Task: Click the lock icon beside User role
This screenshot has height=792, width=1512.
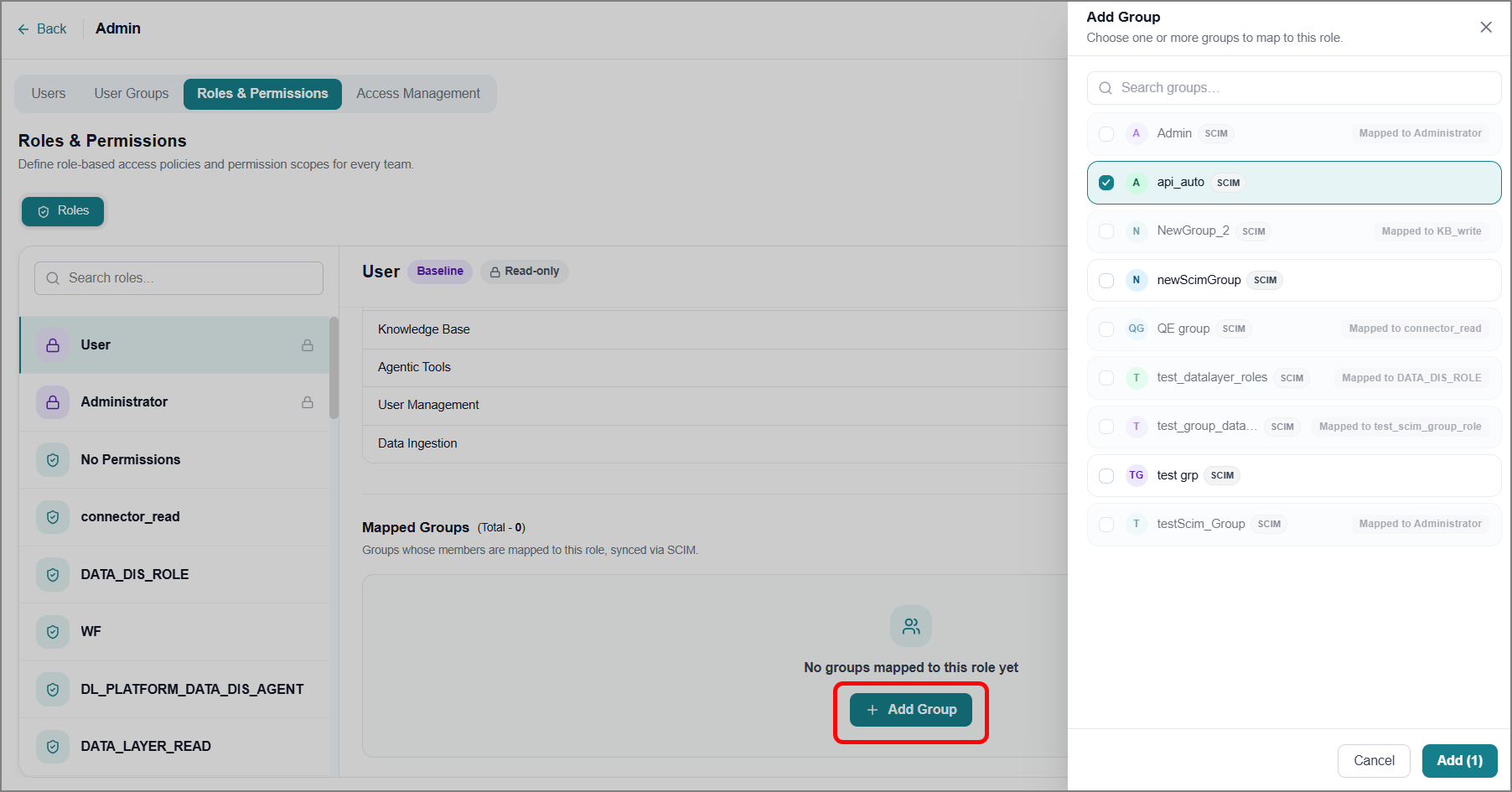Action: pyautogui.click(x=308, y=345)
